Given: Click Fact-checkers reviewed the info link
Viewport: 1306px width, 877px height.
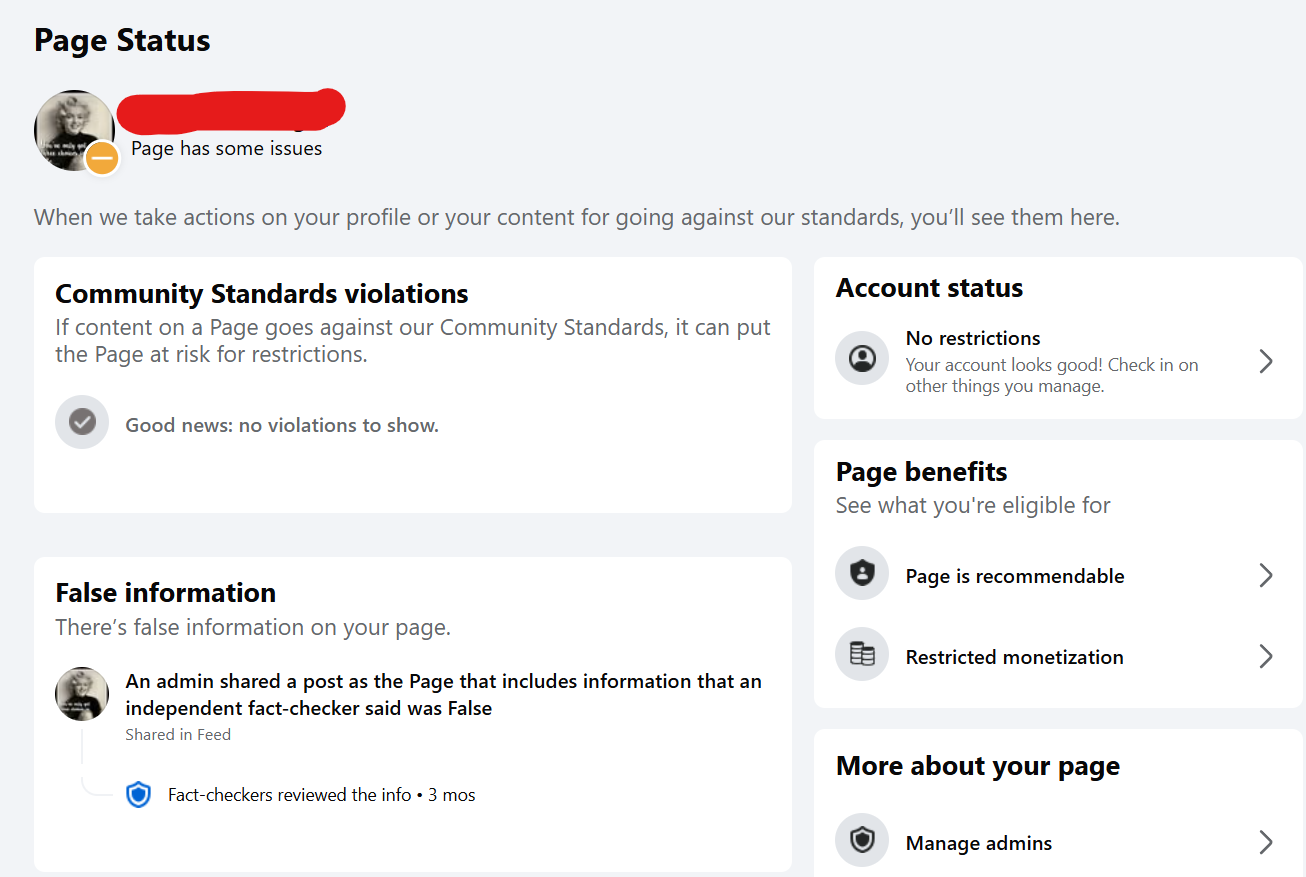Looking at the screenshot, I should [x=289, y=795].
